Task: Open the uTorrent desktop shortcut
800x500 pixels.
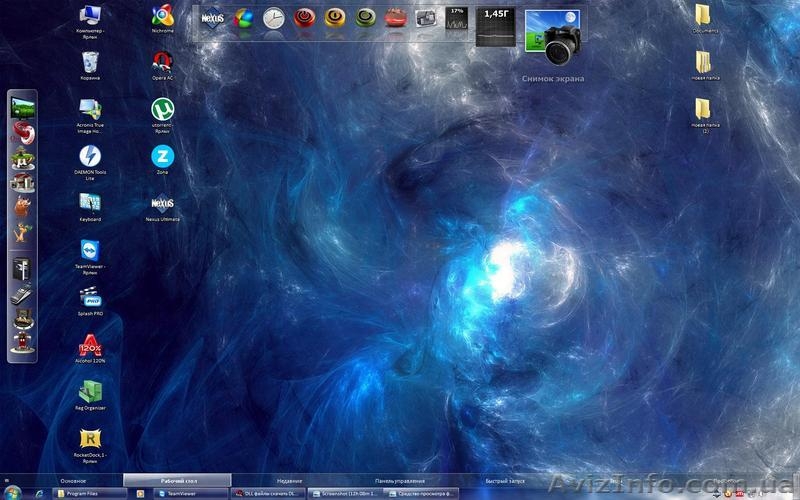Action: tap(162, 109)
